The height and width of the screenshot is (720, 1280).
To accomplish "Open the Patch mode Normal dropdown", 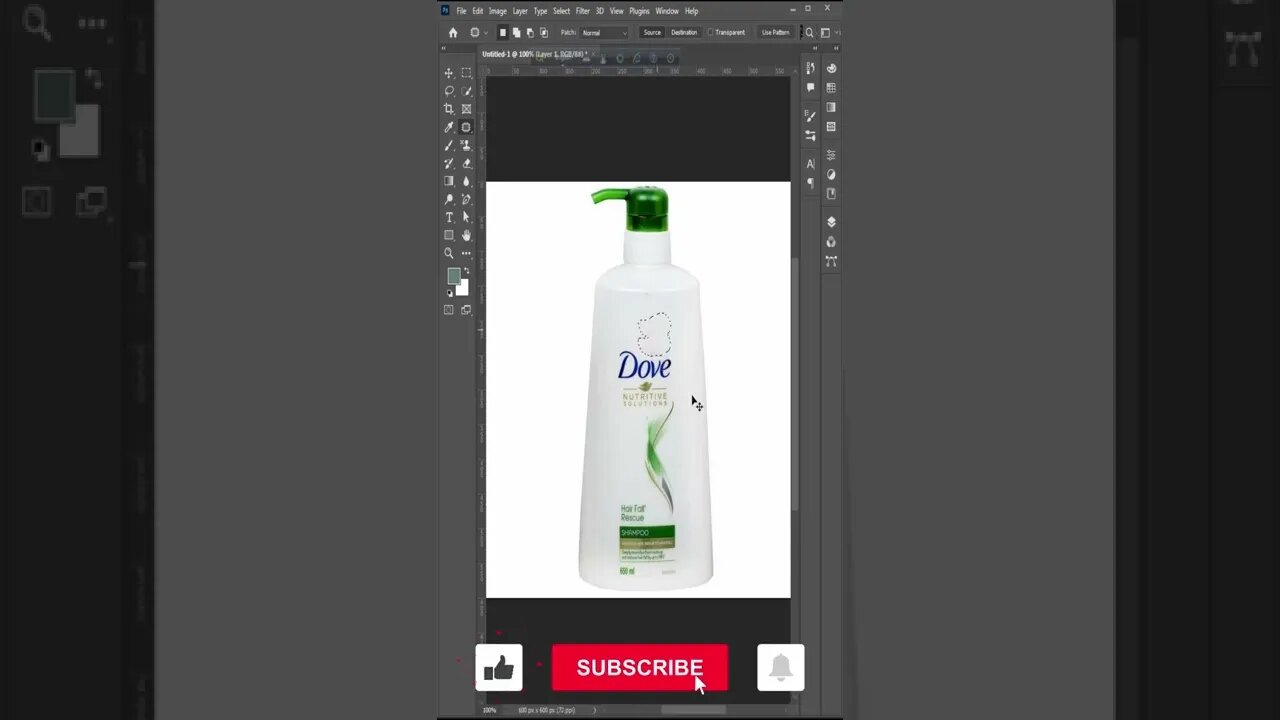I will 604,33.
